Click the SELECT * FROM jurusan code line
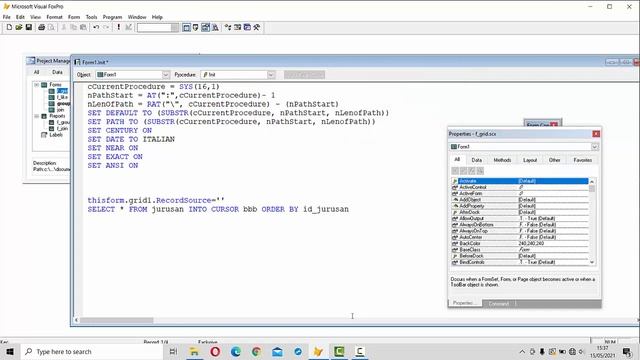The width and height of the screenshot is (640, 360). click(x=218, y=209)
